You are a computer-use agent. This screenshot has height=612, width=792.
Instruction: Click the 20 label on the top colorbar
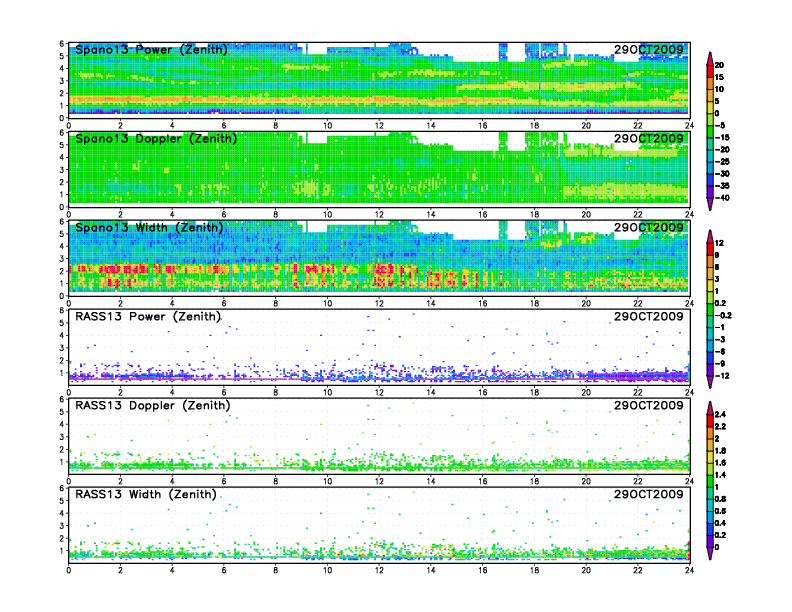[719, 65]
